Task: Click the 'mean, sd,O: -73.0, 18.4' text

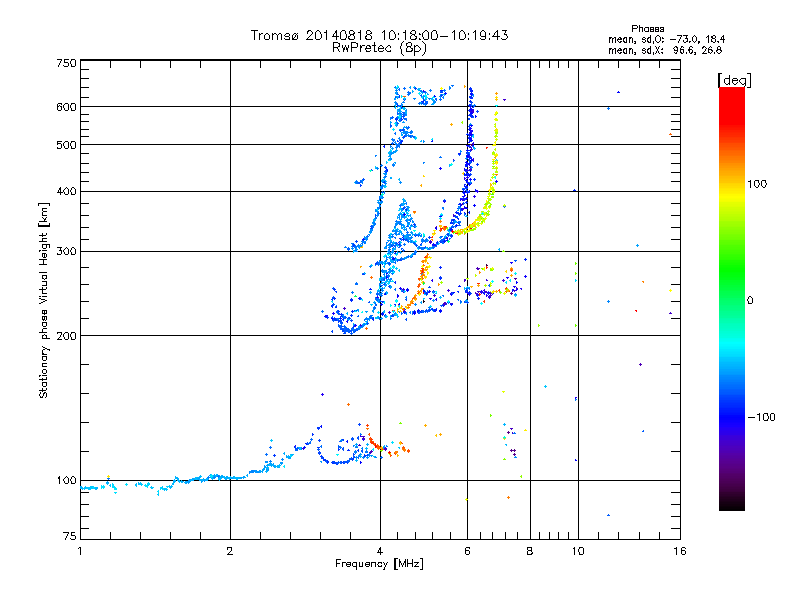Action: tap(666, 39)
